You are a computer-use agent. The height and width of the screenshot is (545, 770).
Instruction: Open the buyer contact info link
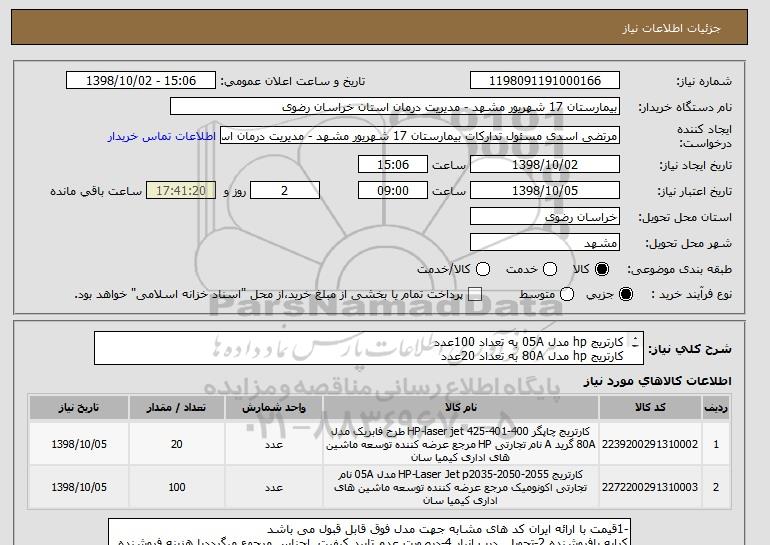pos(162,136)
